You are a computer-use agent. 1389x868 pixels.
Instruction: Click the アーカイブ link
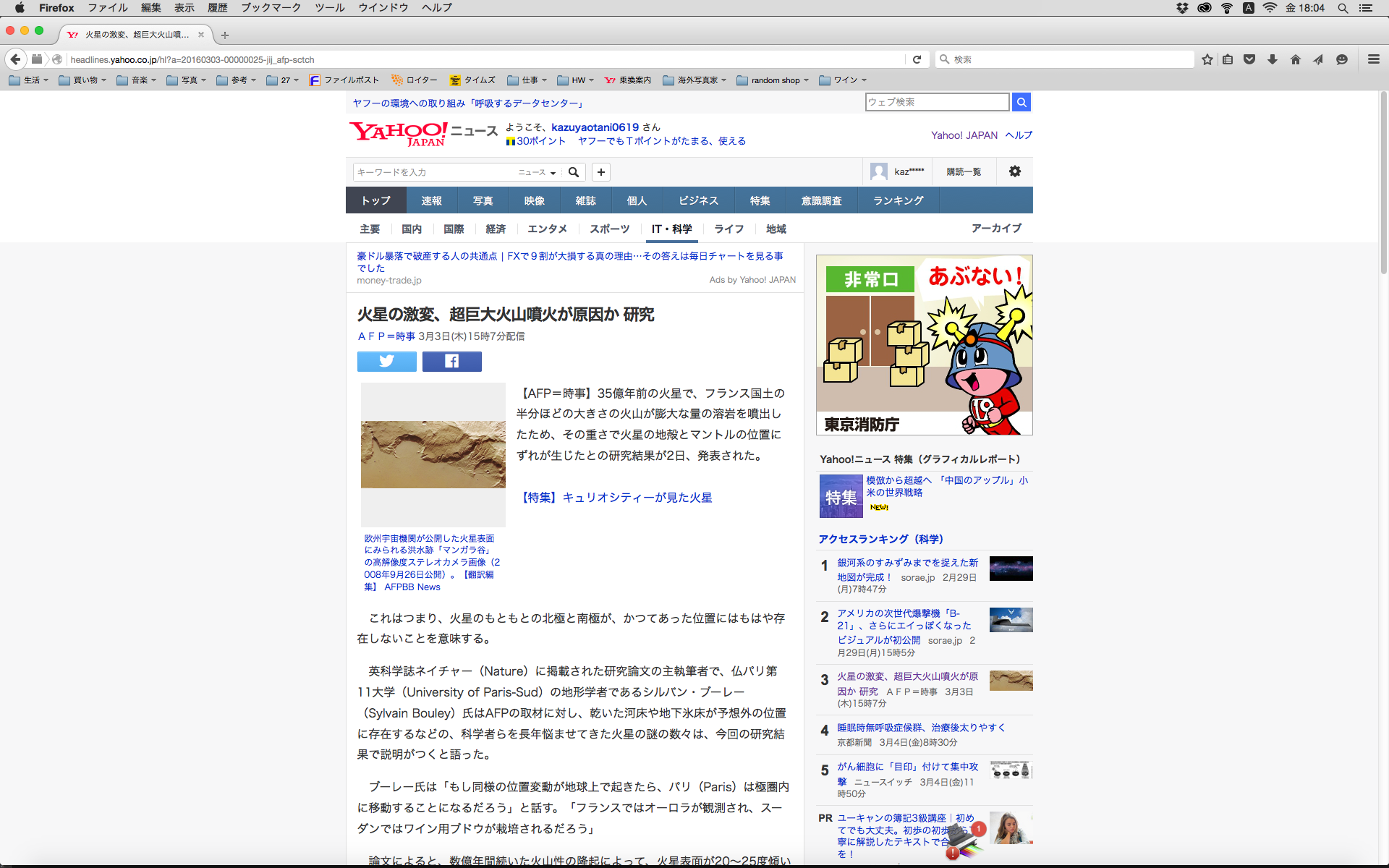point(996,228)
